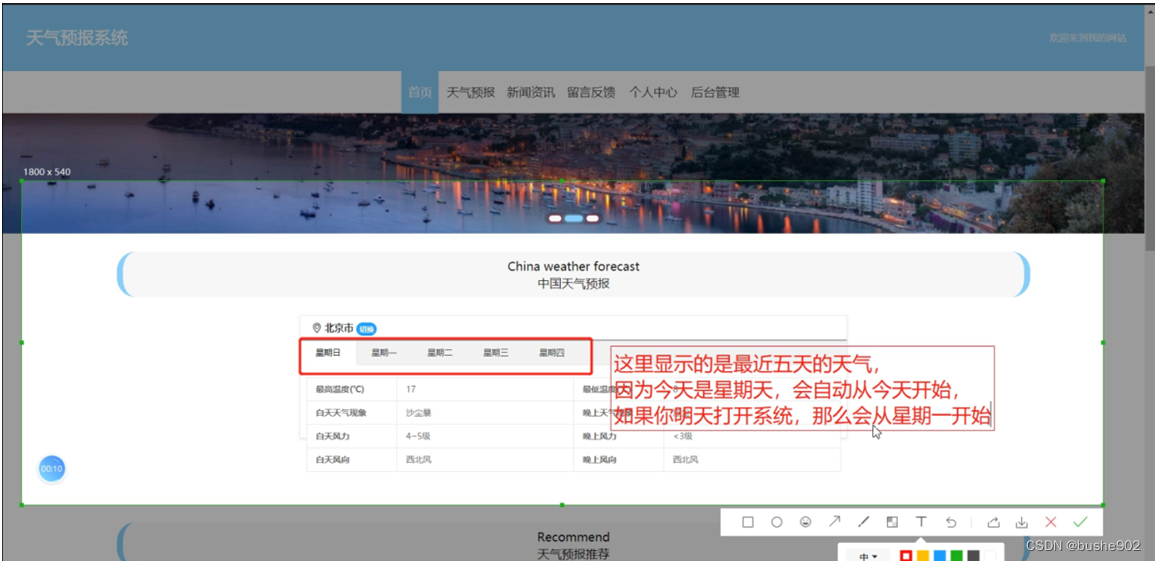Open the 个人中心 nav item

coord(653,92)
